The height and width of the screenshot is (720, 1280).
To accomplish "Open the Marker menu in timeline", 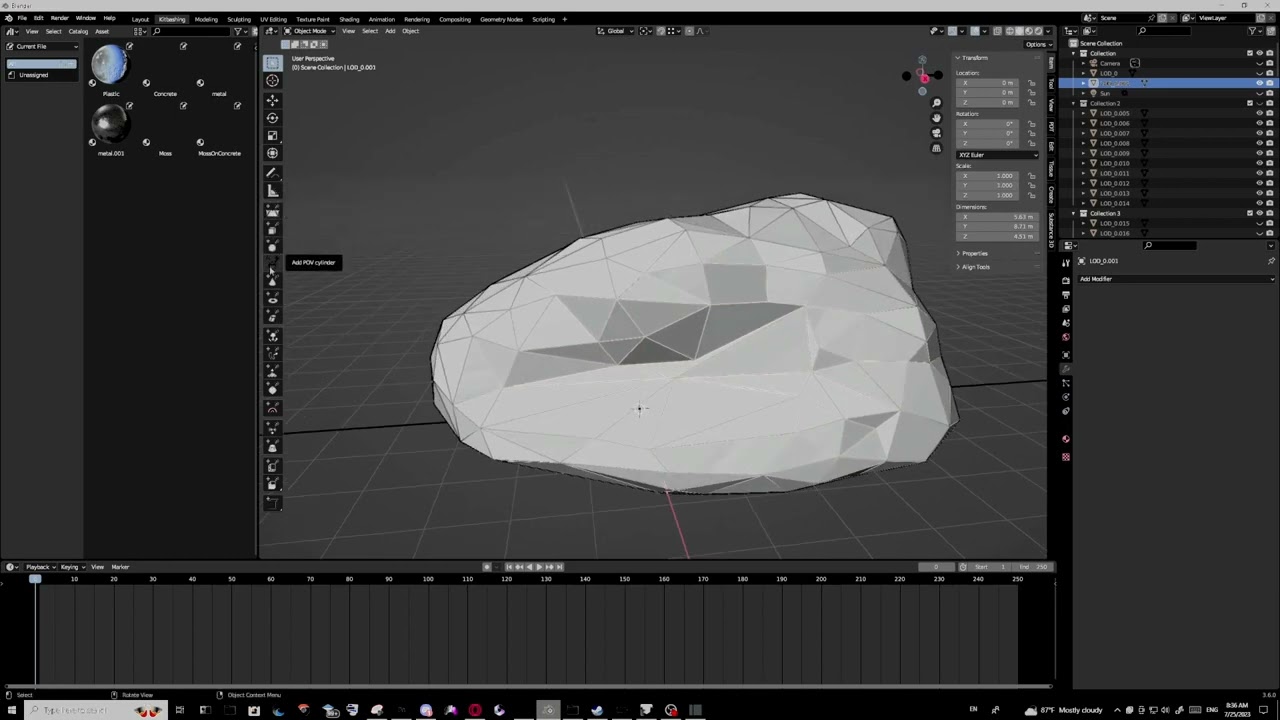I will (x=120, y=567).
